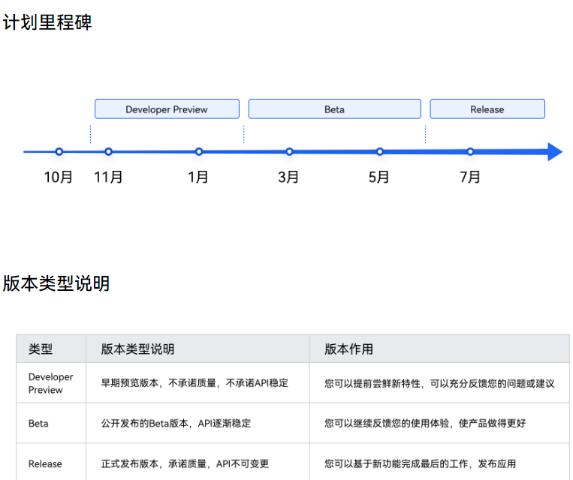The height and width of the screenshot is (480, 573).
Task: Click the 版本类型说明 section heading
Action: click(56, 283)
